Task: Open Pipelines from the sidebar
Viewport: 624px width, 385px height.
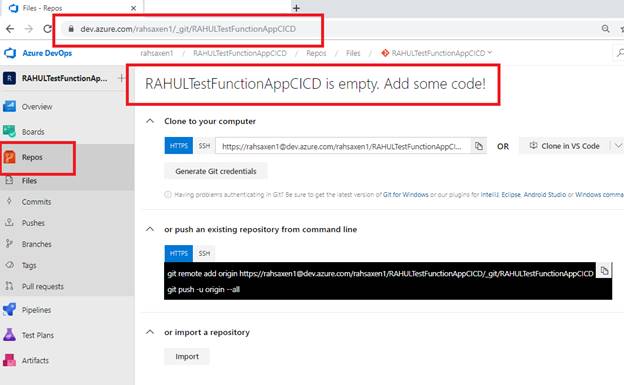Action: (36, 310)
